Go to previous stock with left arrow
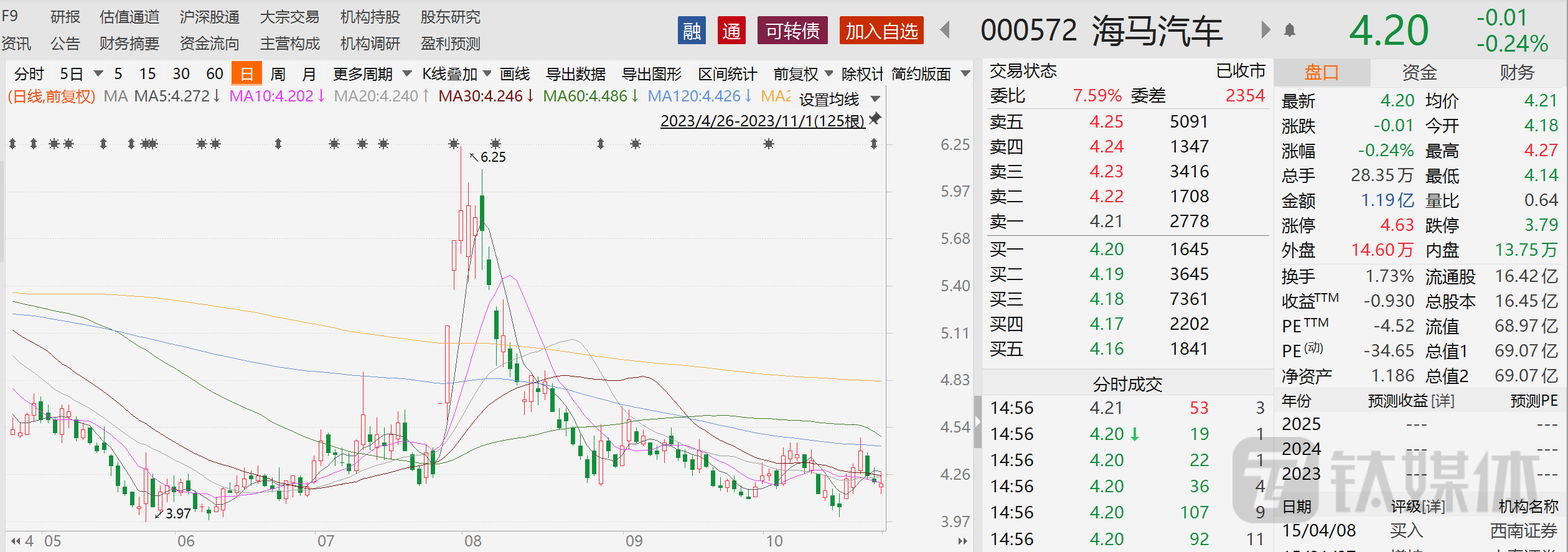 tap(945, 30)
